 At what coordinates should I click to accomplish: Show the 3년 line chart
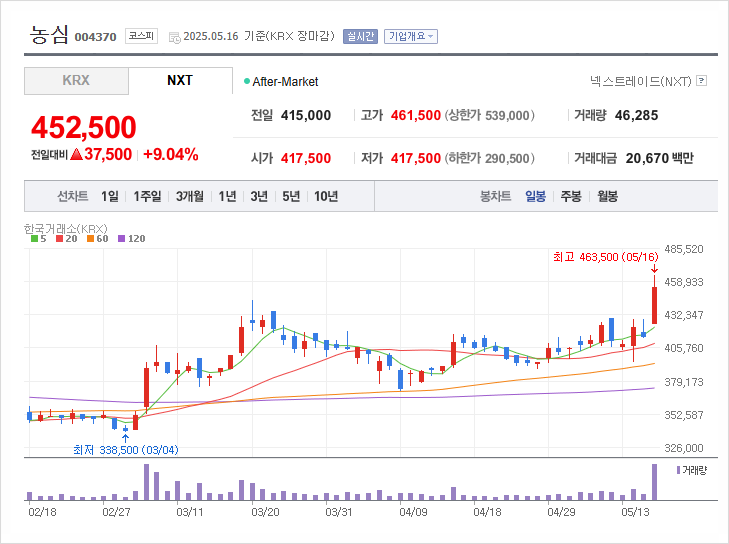click(259, 196)
